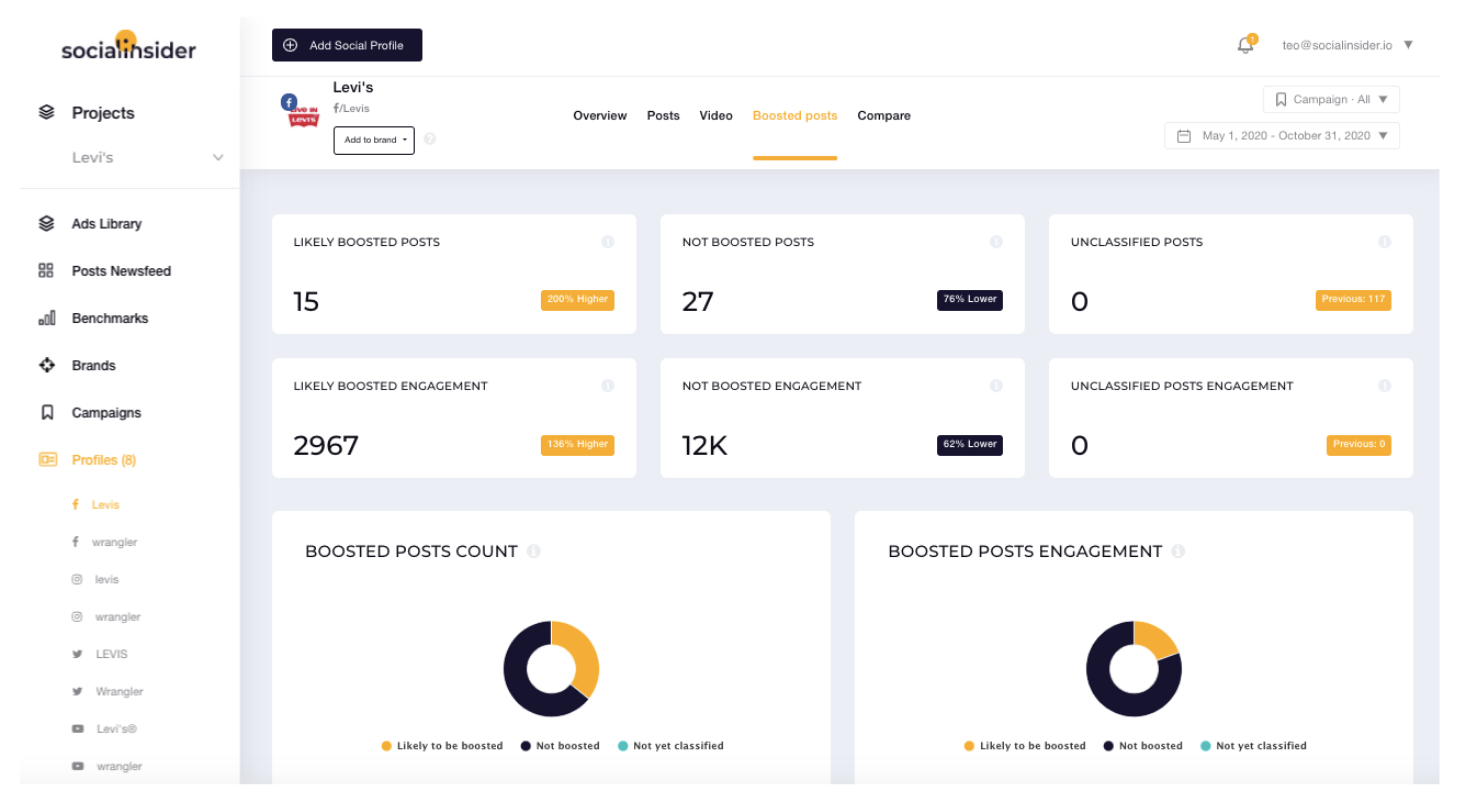Click the calendar icon in date range
This screenshot has width=1460, height=800.
pyautogui.click(x=1184, y=136)
